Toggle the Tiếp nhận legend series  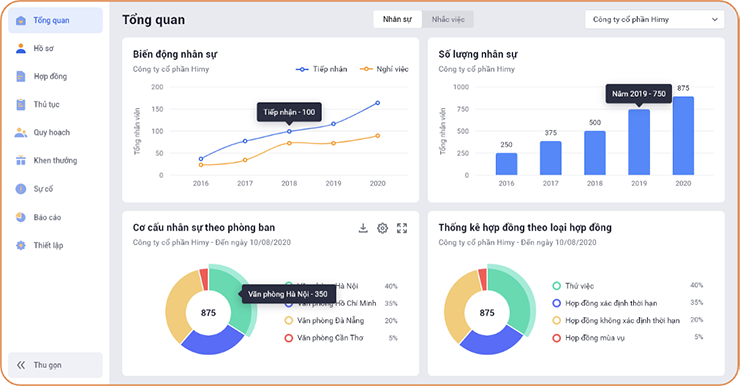click(321, 69)
